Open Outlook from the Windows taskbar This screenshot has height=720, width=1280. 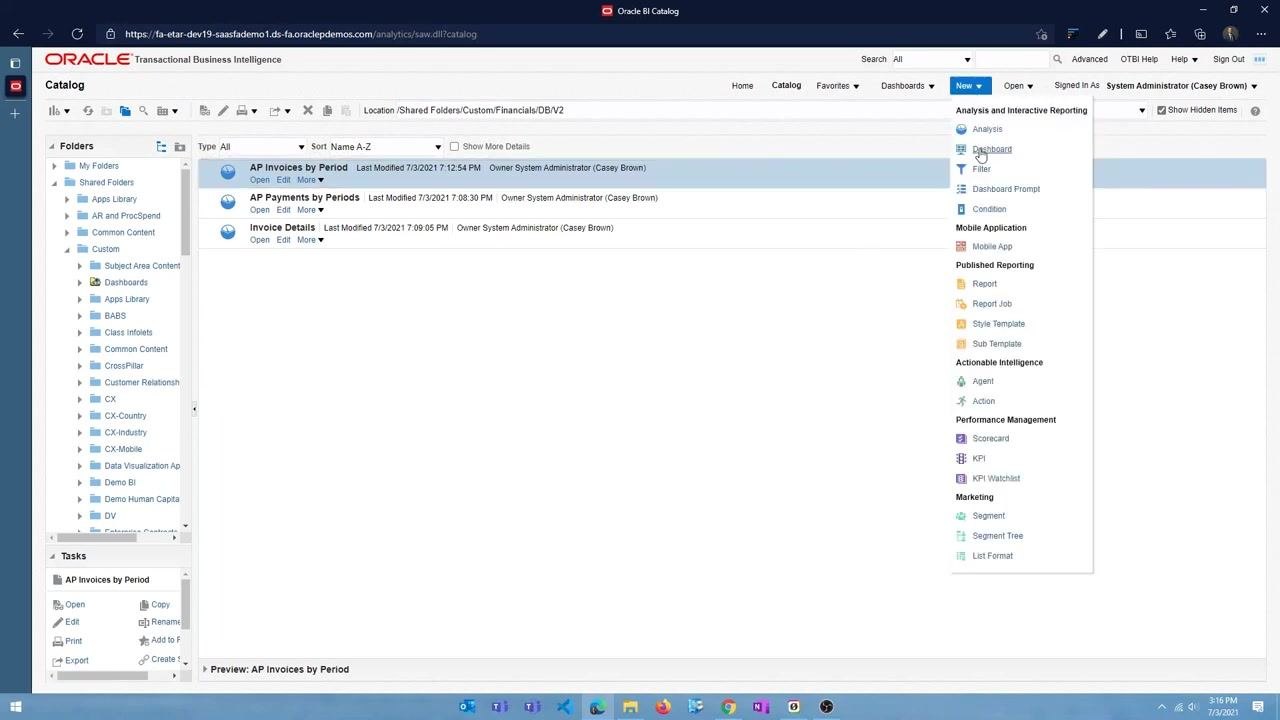(x=467, y=707)
